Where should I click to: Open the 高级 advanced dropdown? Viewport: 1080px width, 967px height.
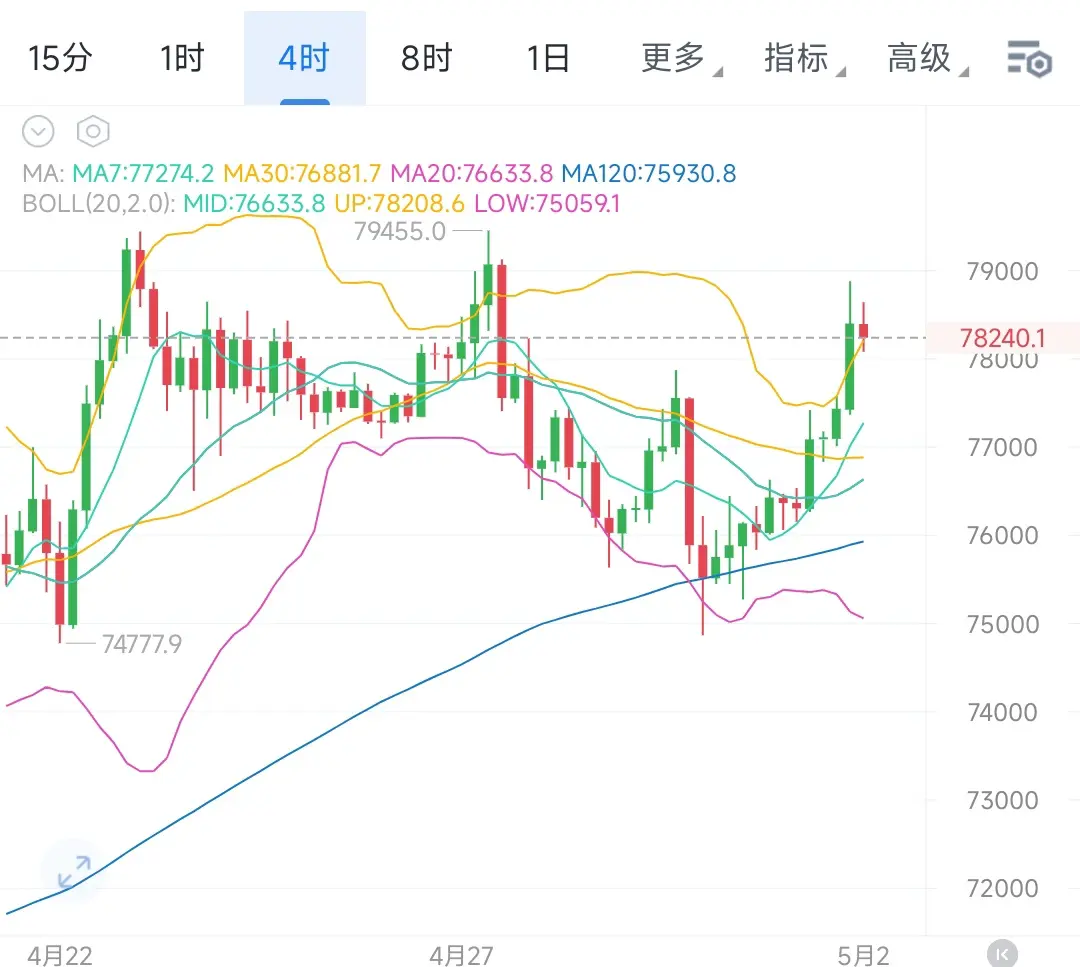[926, 58]
